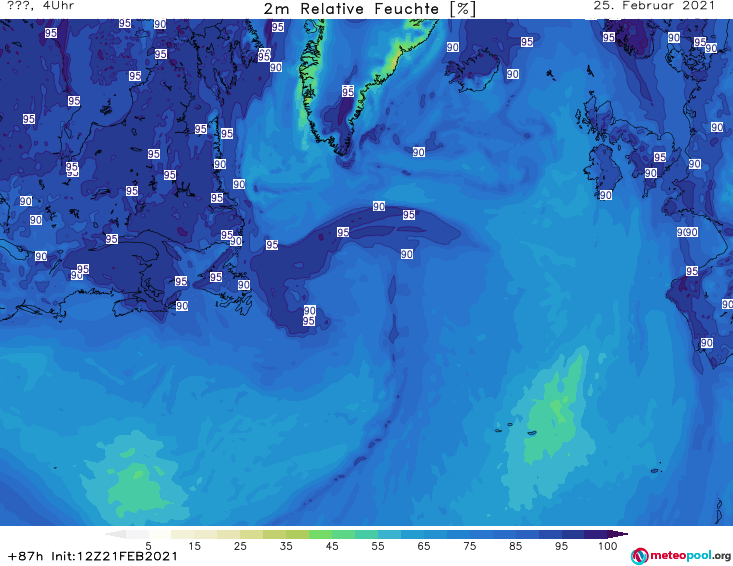The image size is (733, 566).
Task: Pick the darkest purple swatch above '100'
Action: click(596, 534)
